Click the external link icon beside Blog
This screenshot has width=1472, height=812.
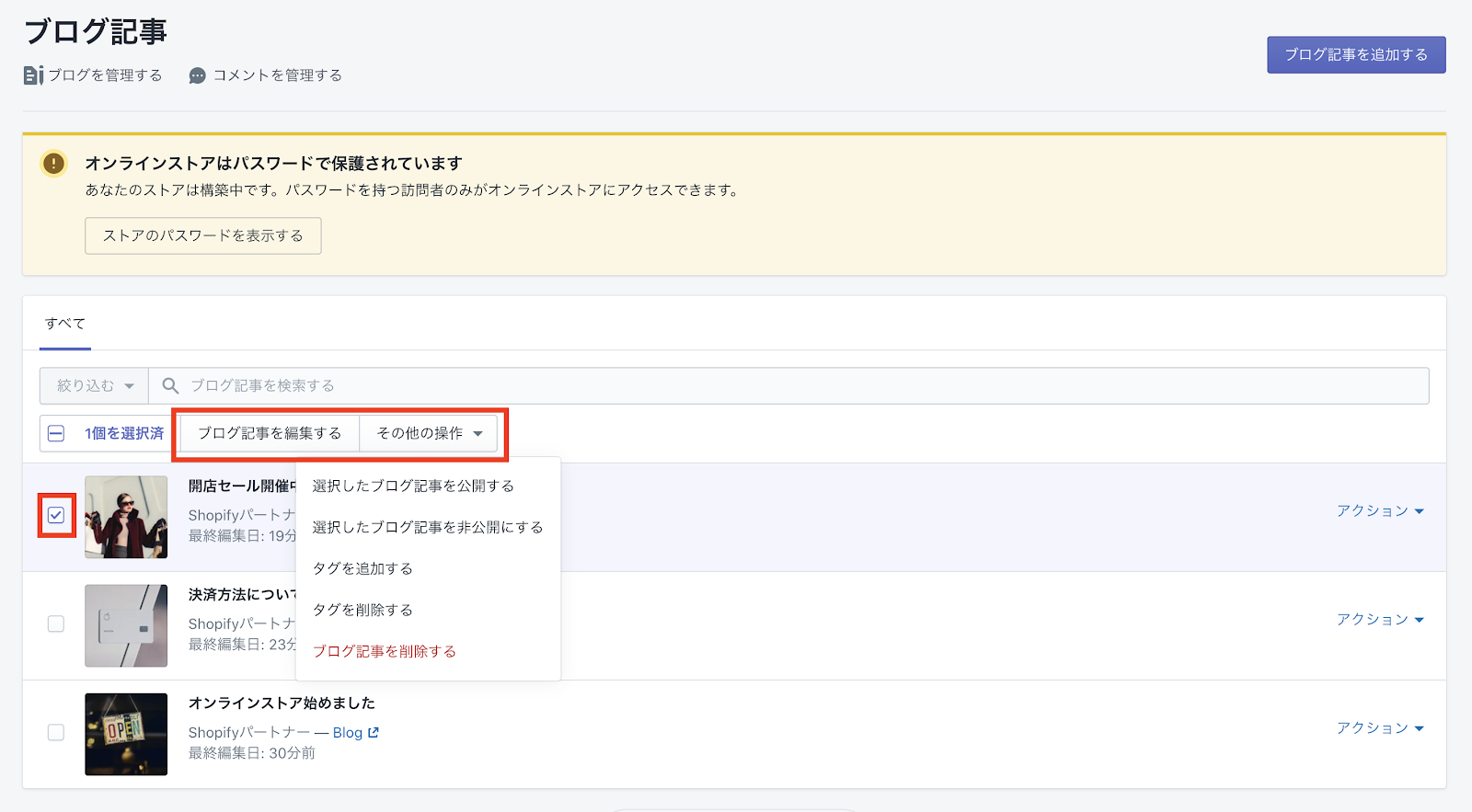[x=374, y=733]
